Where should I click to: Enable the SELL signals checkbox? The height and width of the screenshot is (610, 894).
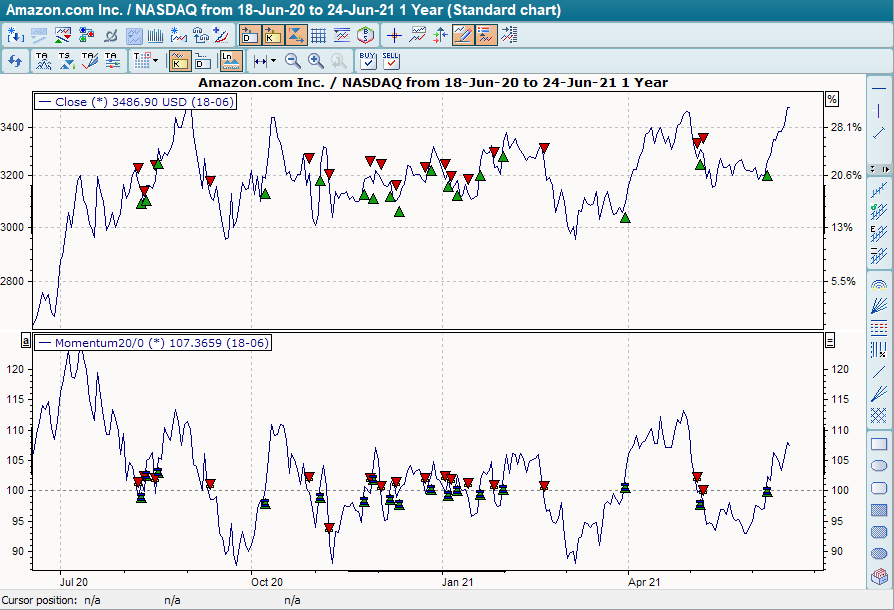pyautogui.click(x=388, y=63)
